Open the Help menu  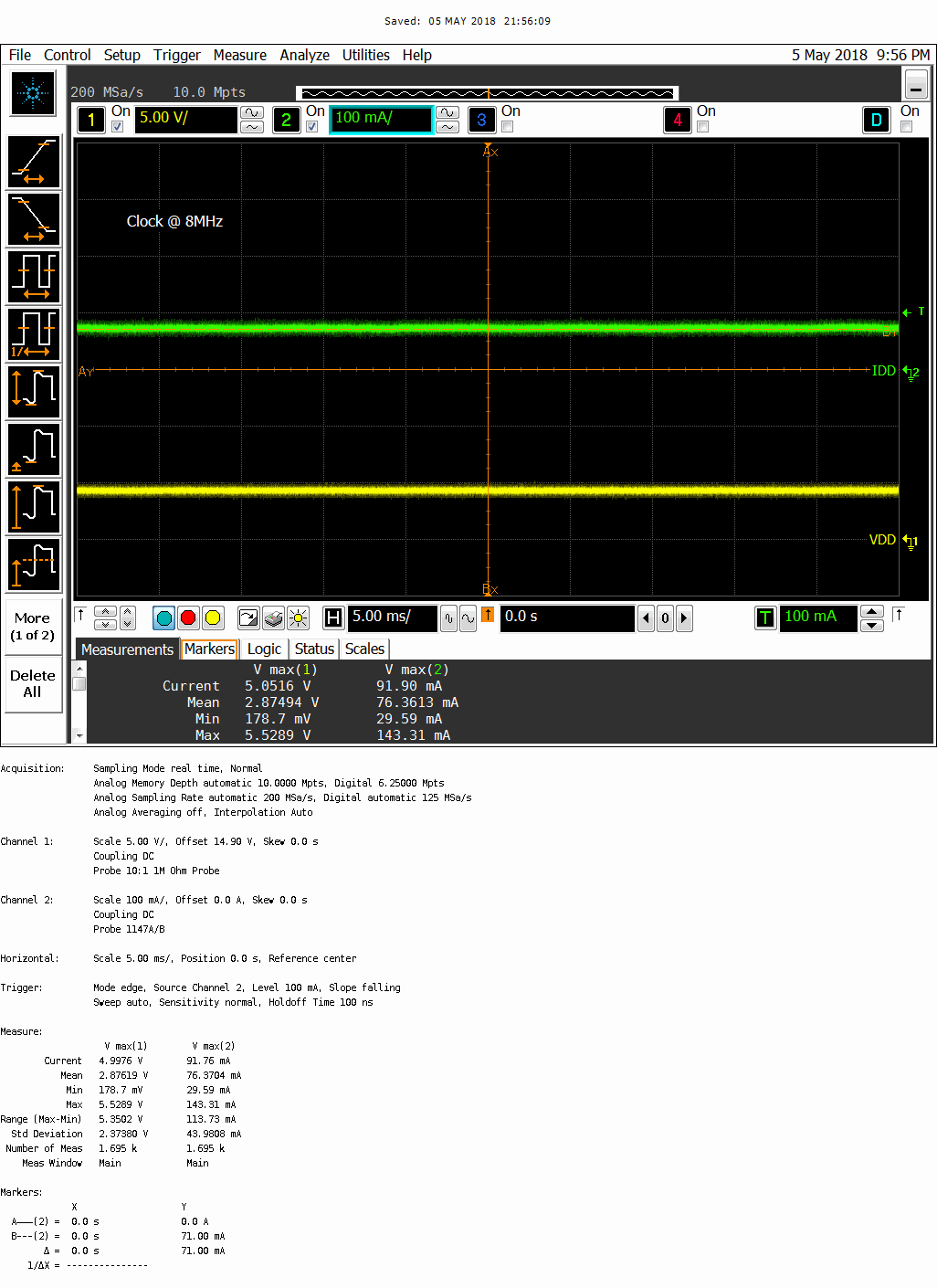coord(417,55)
